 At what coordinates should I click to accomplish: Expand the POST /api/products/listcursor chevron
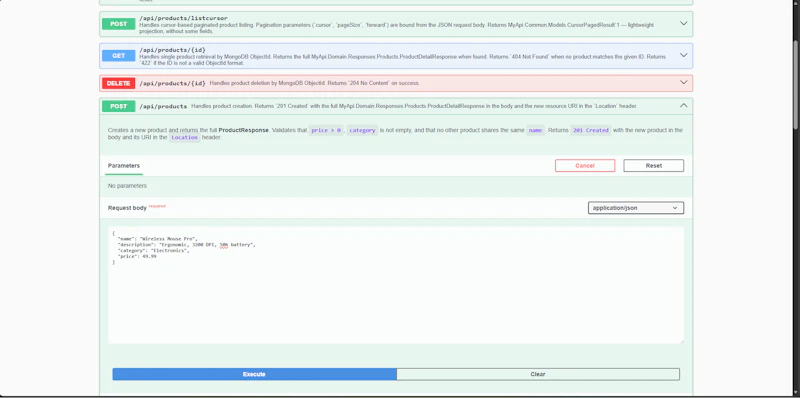click(x=684, y=23)
